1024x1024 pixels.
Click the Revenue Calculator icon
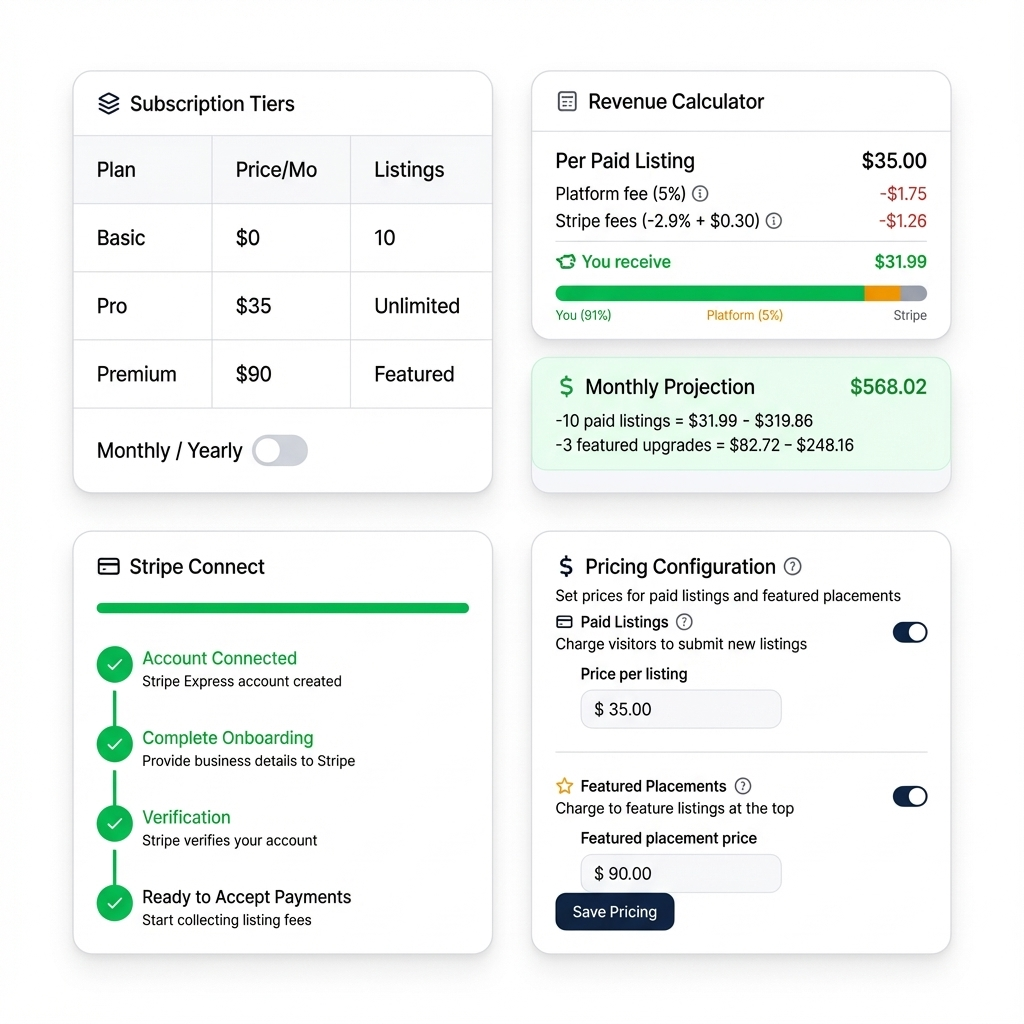pyautogui.click(x=567, y=102)
